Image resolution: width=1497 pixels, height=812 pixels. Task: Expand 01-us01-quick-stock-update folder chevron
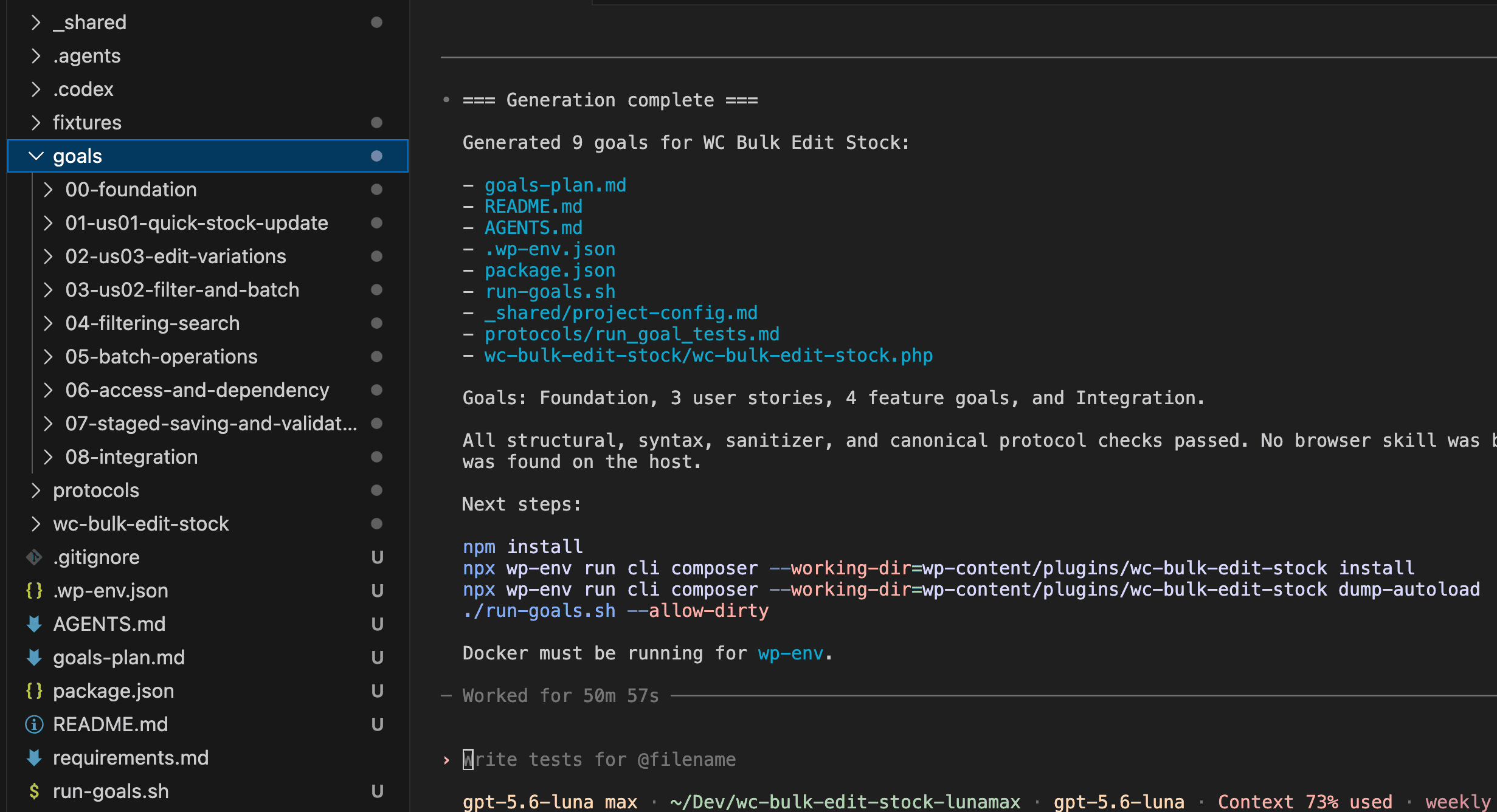pyautogui.click(x=49, y=223)
